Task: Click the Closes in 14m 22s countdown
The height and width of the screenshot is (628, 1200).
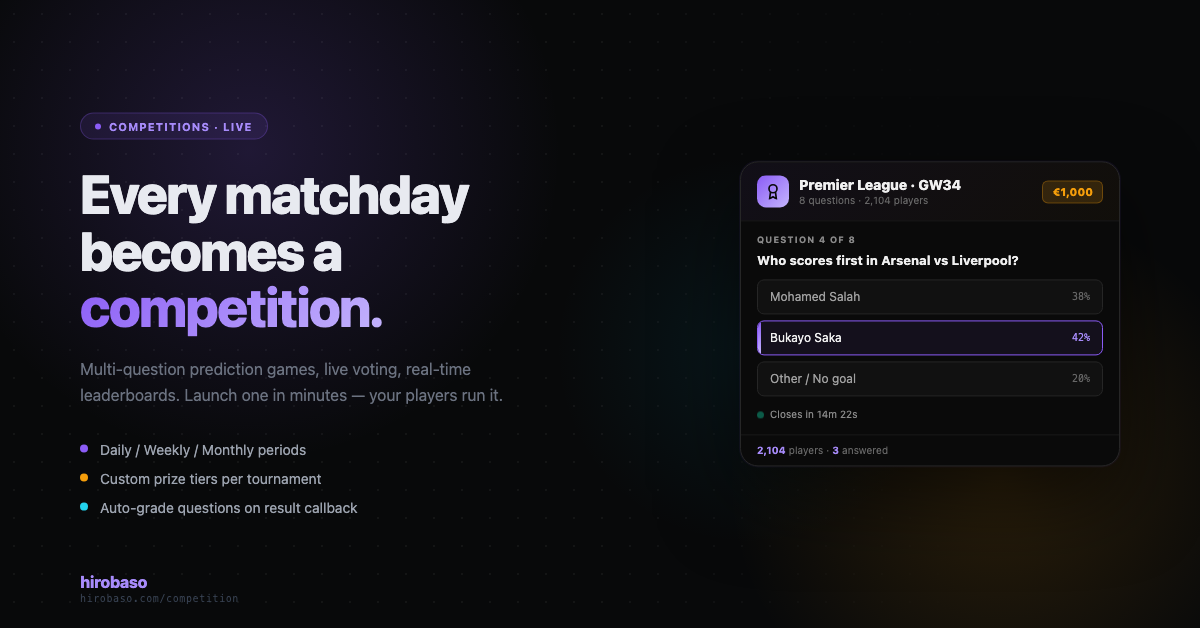Action: pyautogui.click(x=814, y=414)
